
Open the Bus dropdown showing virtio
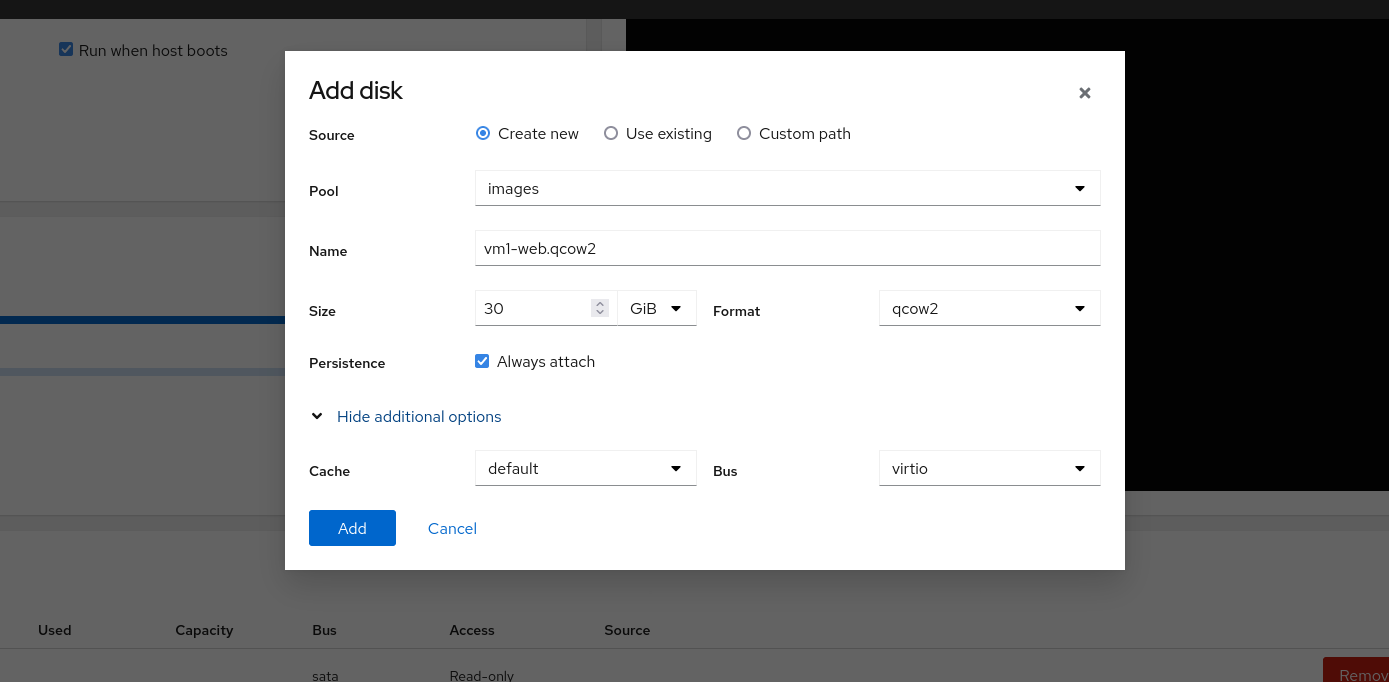tap(990, 468)
